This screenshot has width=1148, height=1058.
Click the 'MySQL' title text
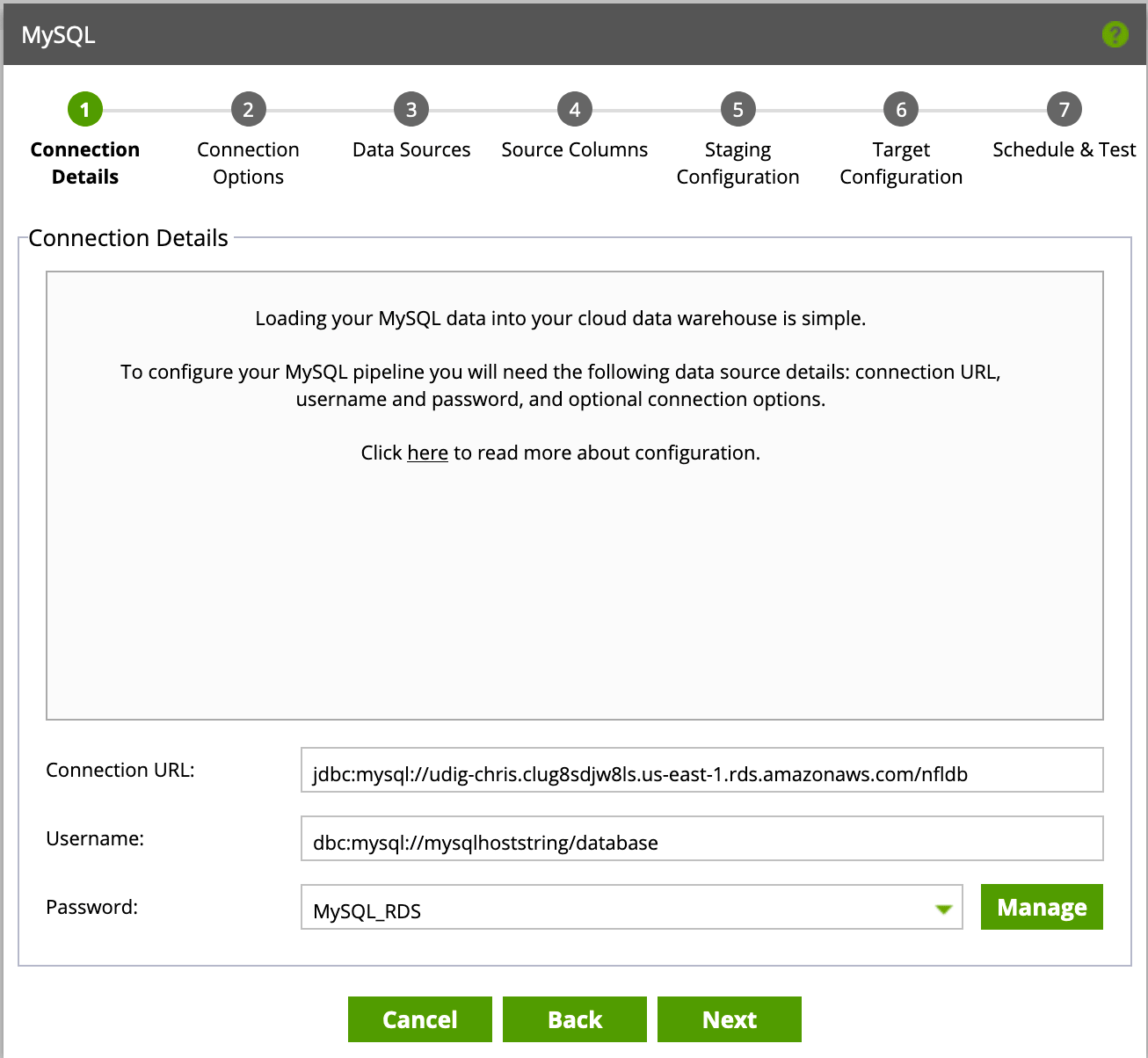[58, 35]
